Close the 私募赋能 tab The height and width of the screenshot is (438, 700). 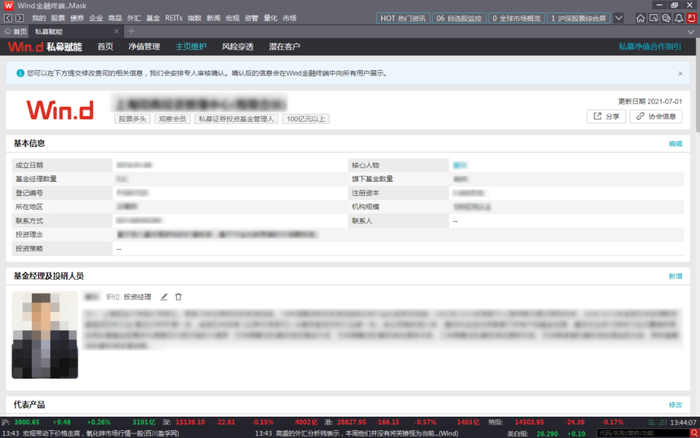point(117,31)
